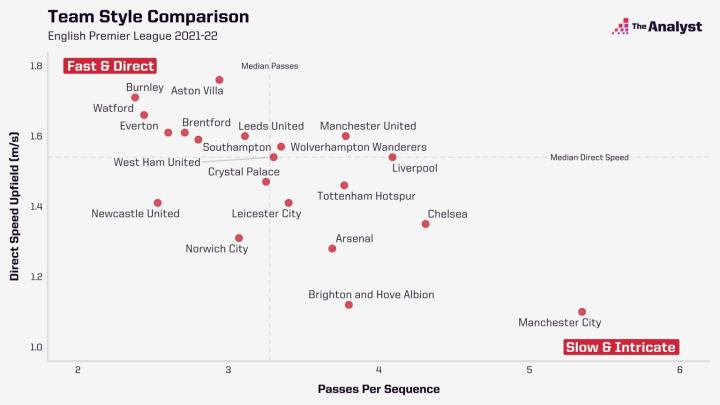
Task: Click the Brighton and Hove Albion dot
Action: click(349, 305)
